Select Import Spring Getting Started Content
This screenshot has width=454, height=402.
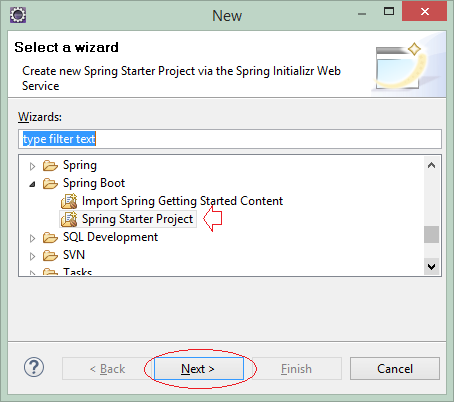point(182,201)
